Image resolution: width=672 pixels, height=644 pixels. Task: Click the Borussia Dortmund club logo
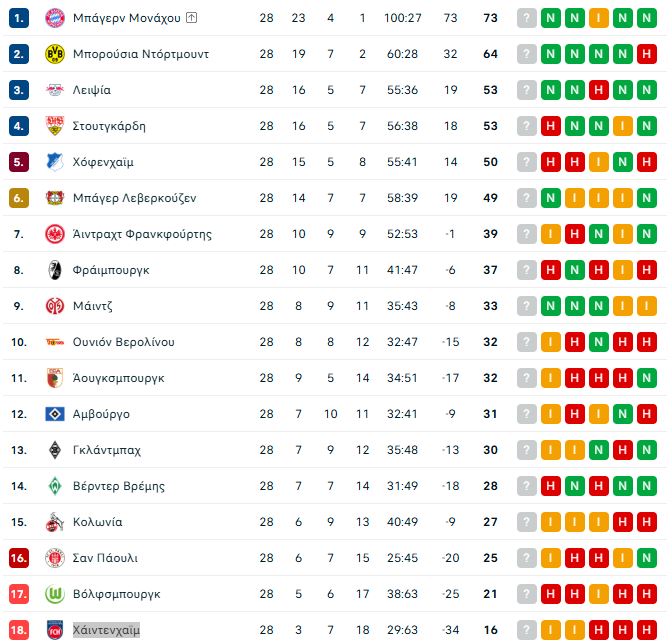55,54
